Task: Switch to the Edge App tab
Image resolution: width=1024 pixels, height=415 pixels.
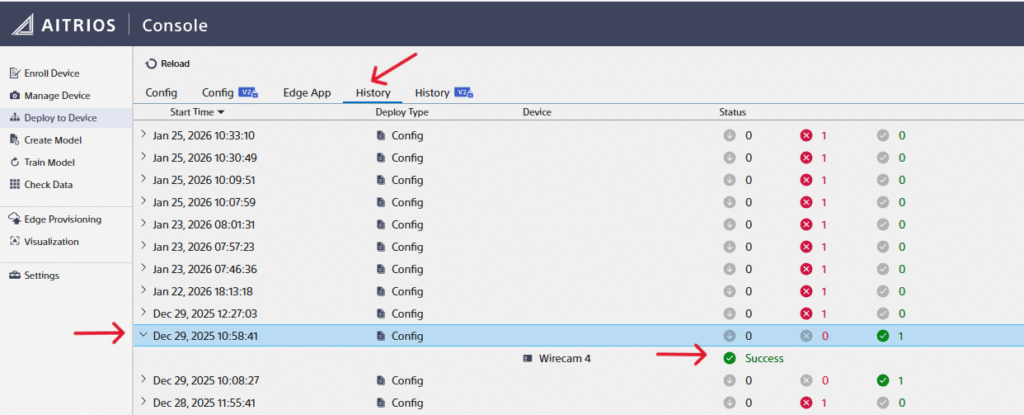Action: click(306, 93)
